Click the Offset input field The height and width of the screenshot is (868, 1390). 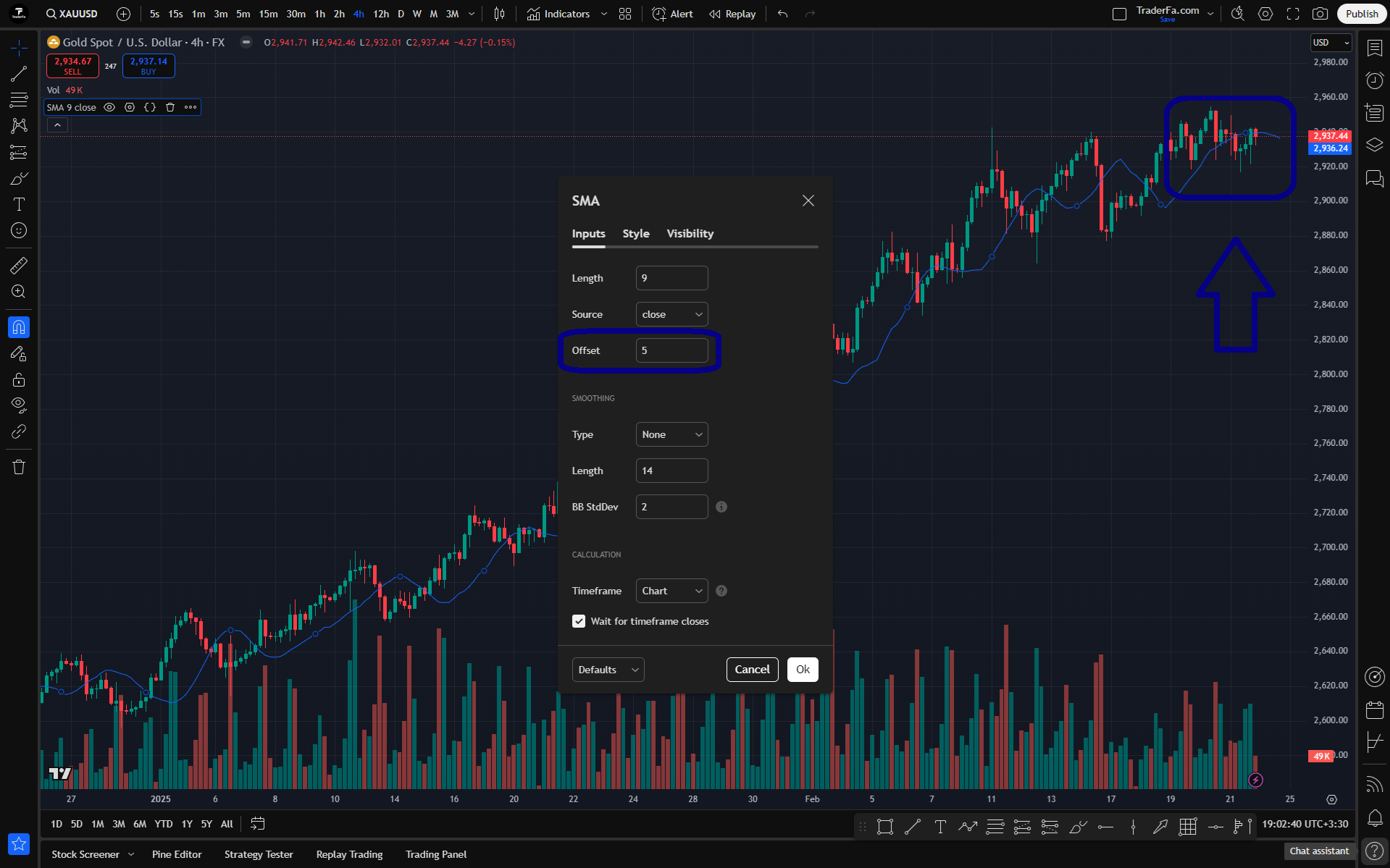(671, 350)
